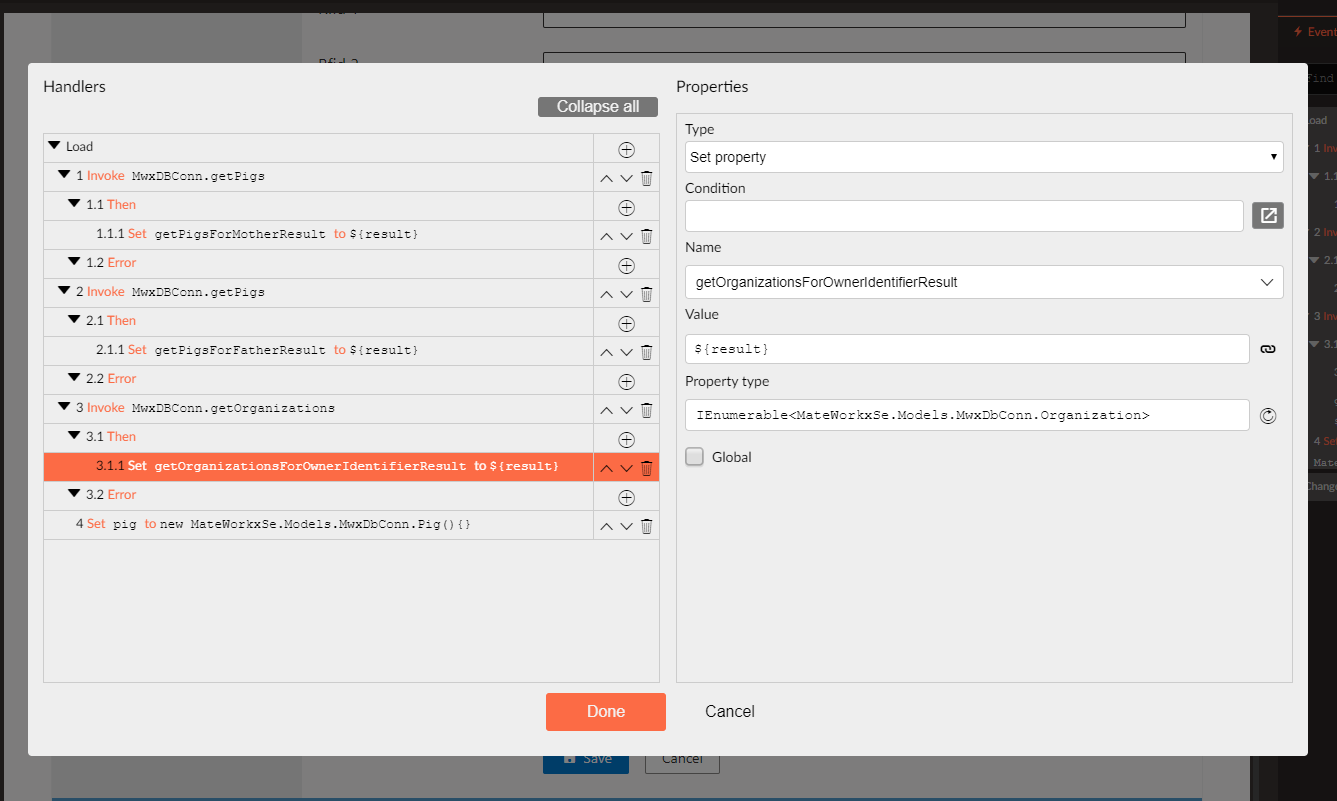Move up the getPigsForFatherResult Set row
This screenshot has width=1337, height=801.
pos(606,353)
